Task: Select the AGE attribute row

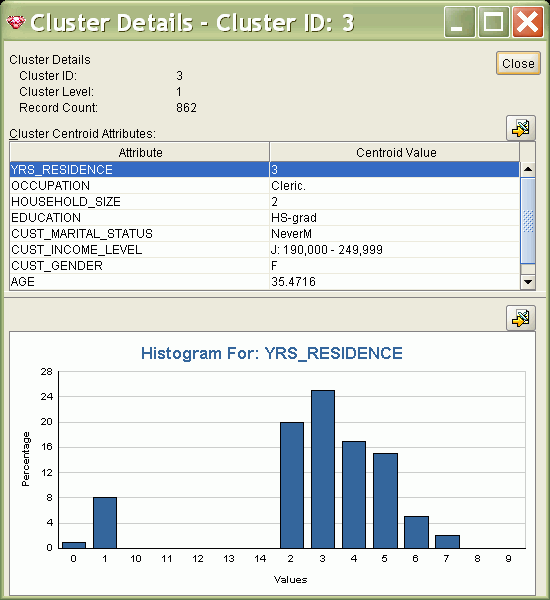Action: point(264,282)
